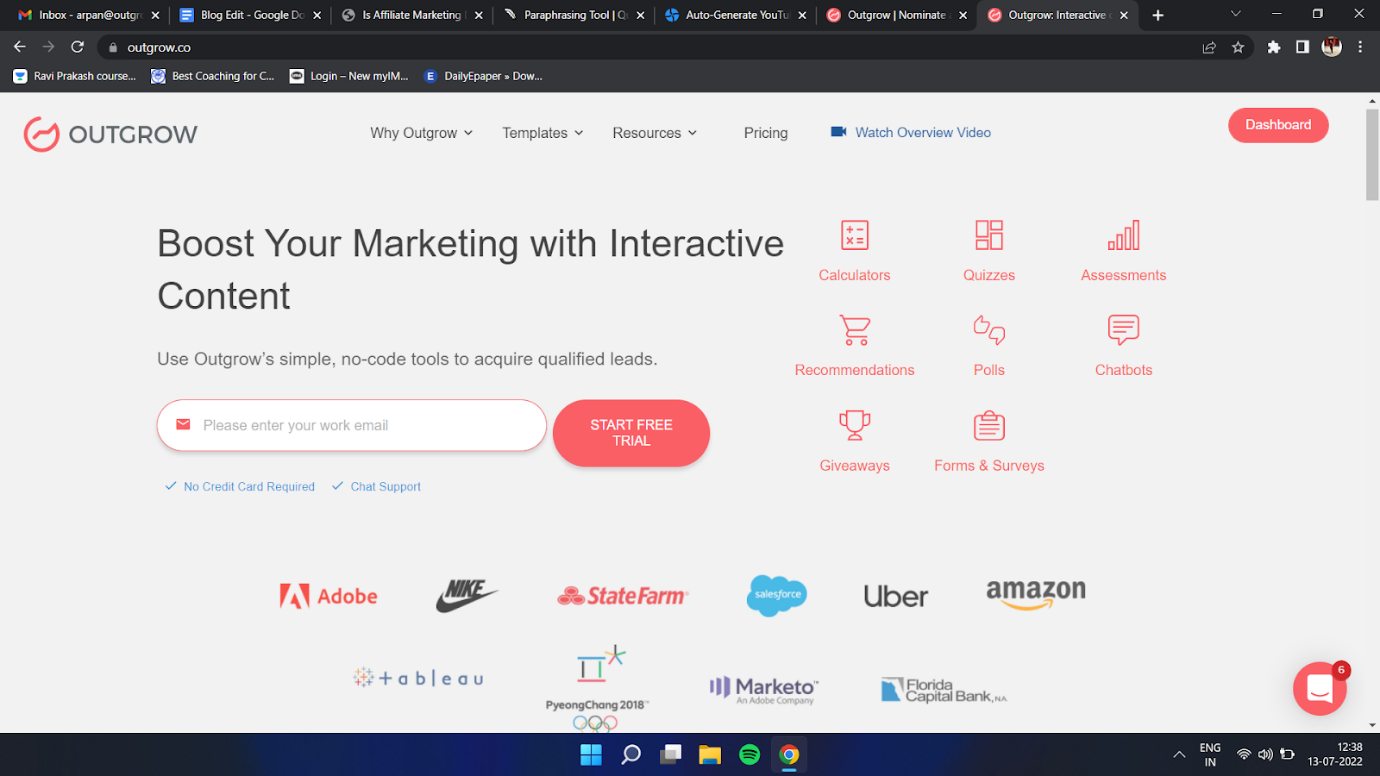Image resolution: width=1380 pixels, height=776 pixels.
Task: Click the Watch Overview Video link
Action: 922,133
